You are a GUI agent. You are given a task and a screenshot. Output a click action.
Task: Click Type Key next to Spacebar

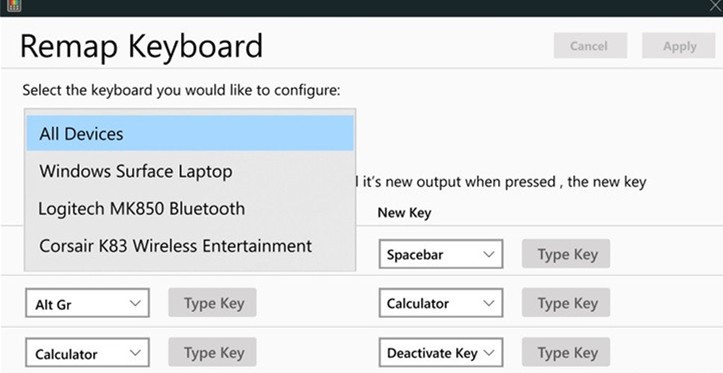pyautogui.click(x=566, y=254)
